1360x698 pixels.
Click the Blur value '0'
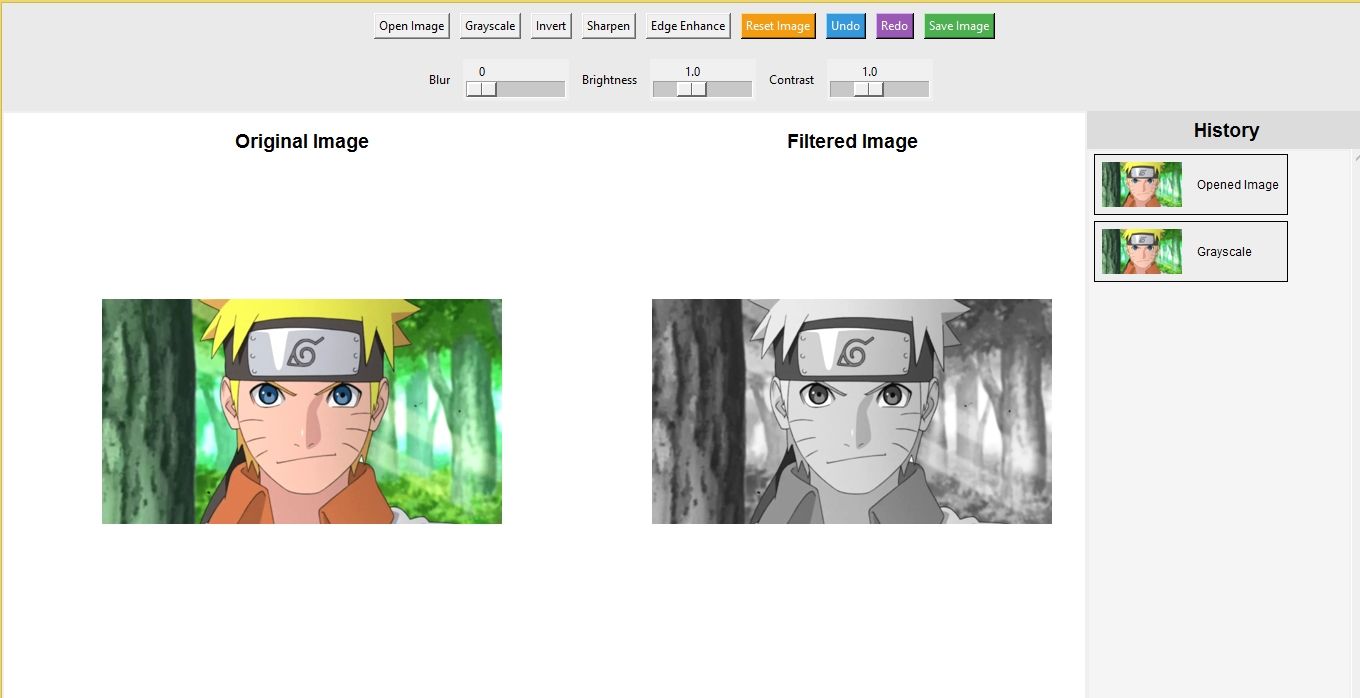pos(482,72)
